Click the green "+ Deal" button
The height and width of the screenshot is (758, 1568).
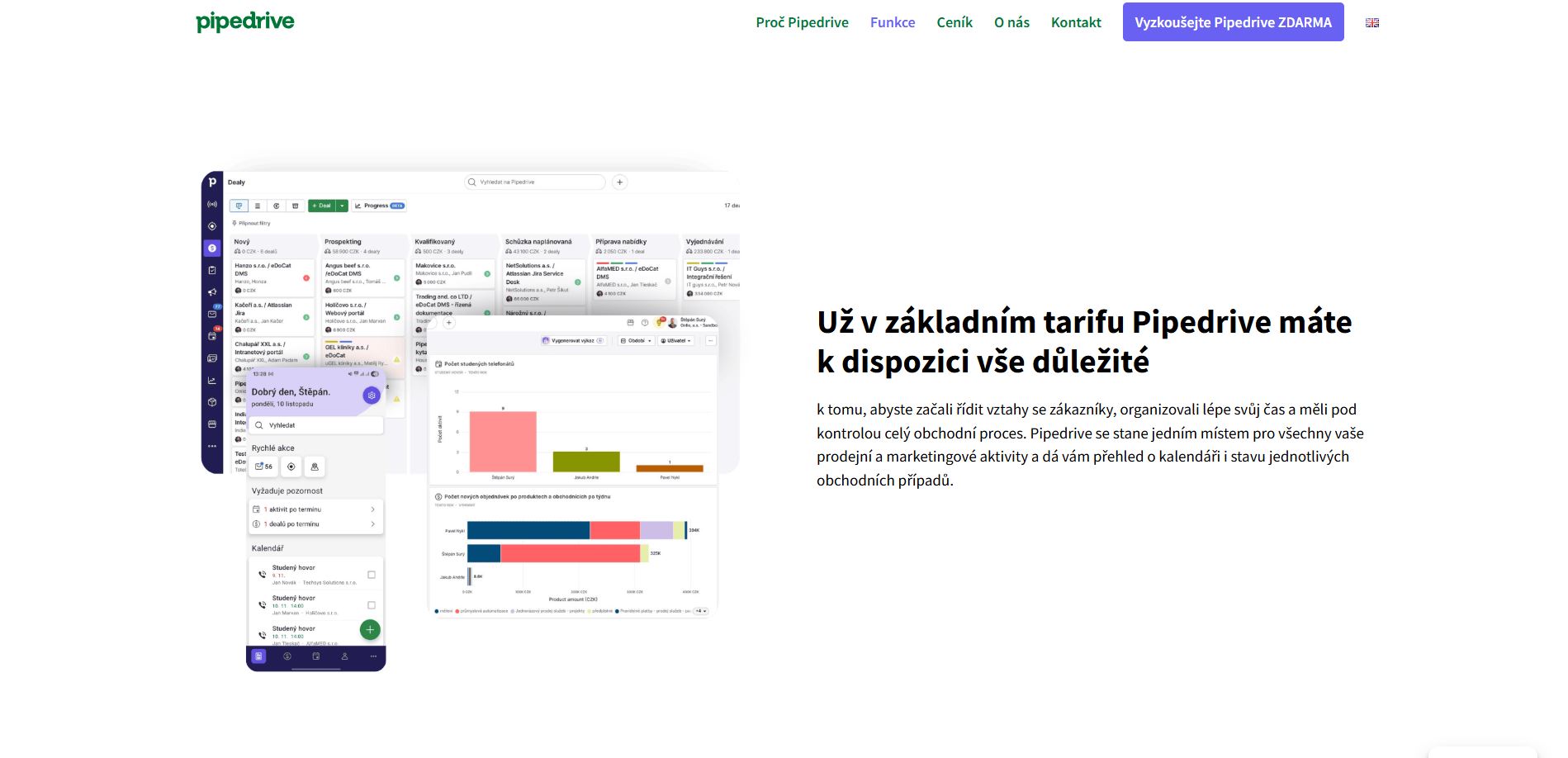pos(322,206)
